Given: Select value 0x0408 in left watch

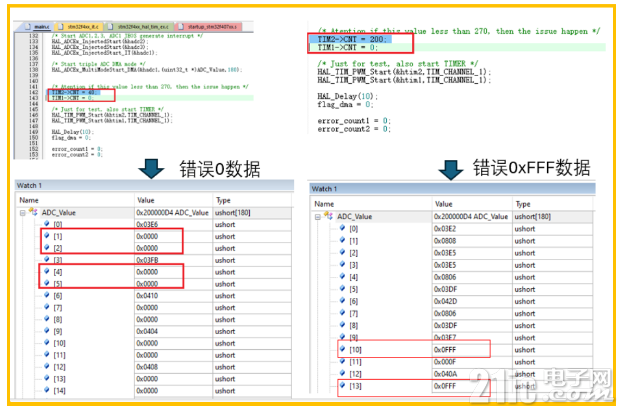Looking at the screenshot, I should pyautogui.click(x=147, y=367).
